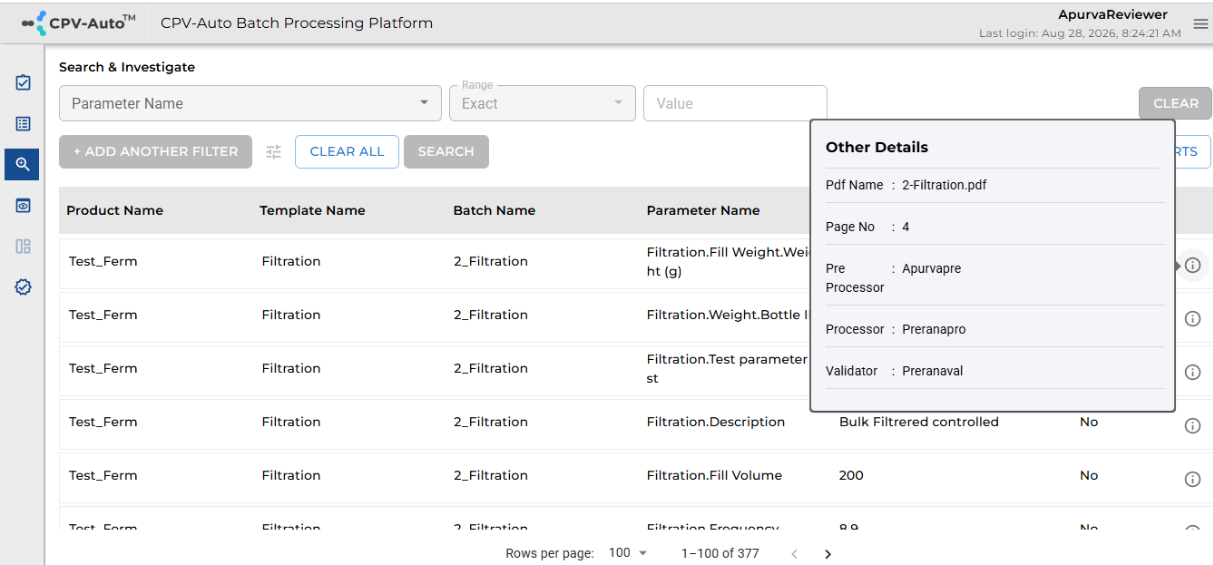Click info icon for Fill Weight row

point(1192,265)
